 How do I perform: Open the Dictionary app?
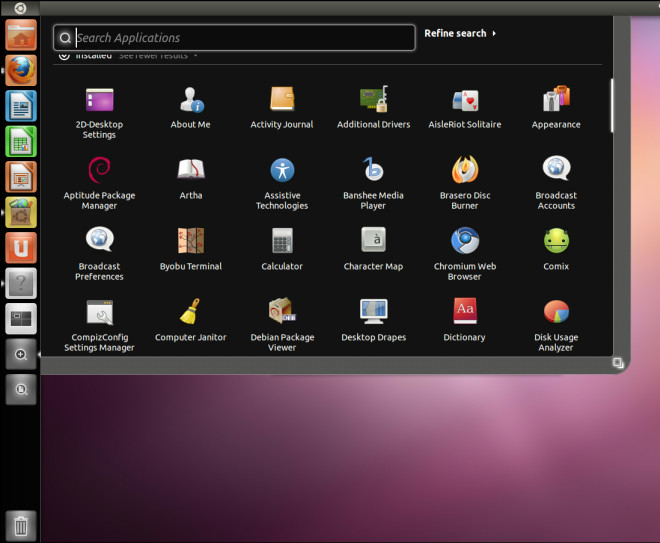click(465, 320)
